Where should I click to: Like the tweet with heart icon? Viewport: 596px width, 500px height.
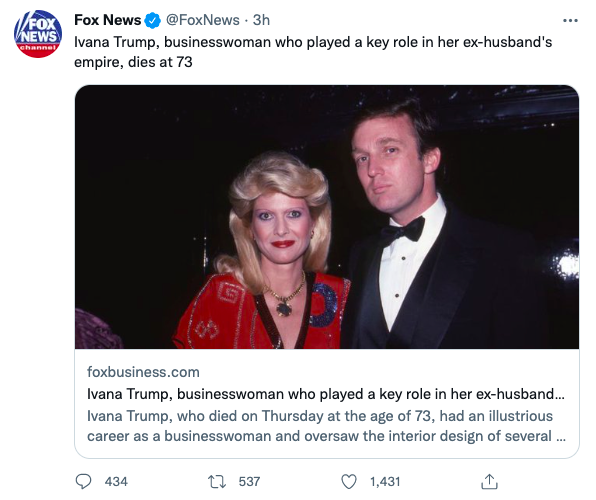tap(349, 481)
